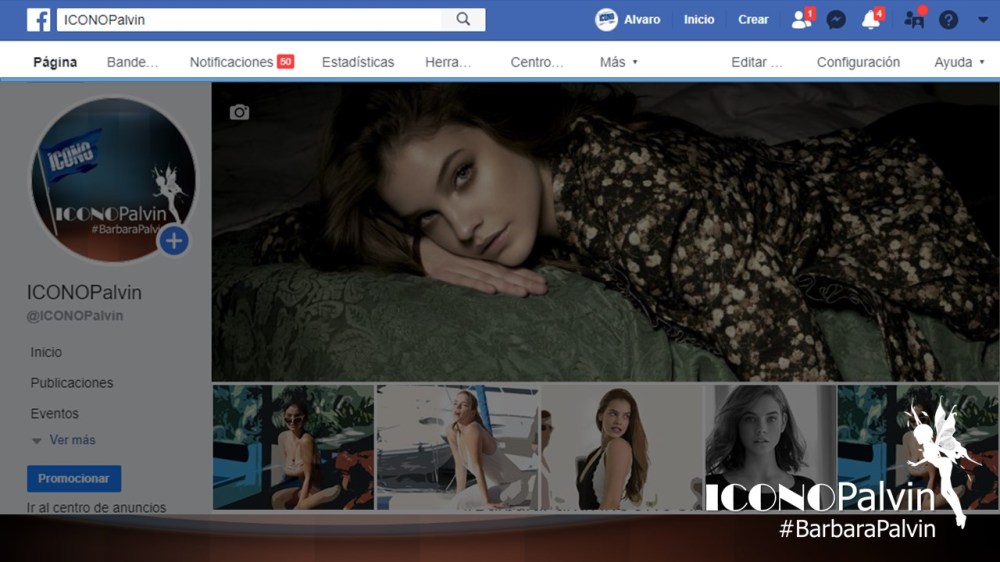Open notifications bell icon
Screen dimensions: 1000x562
(x=871, y=19)
